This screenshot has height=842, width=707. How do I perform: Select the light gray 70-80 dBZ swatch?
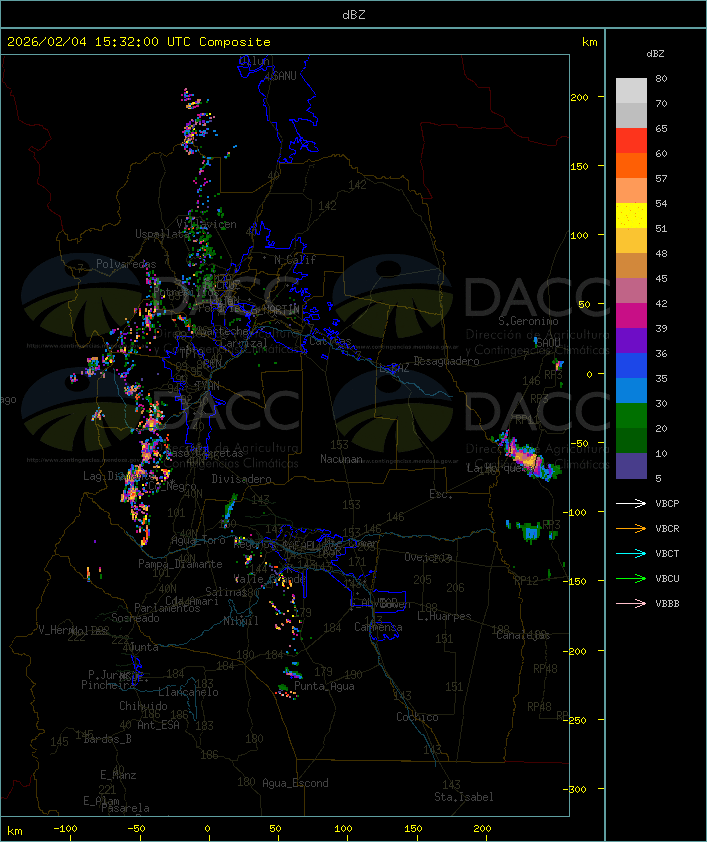(x=631, y=90)
